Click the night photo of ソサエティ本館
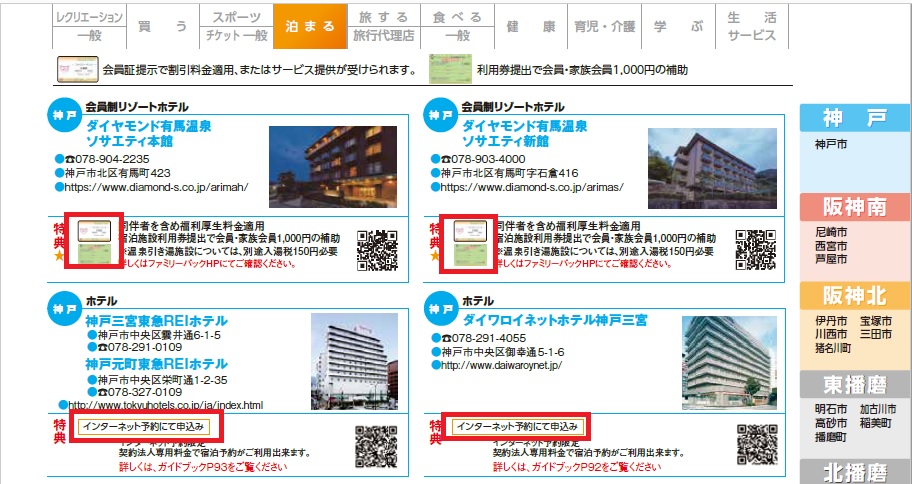Screen dimensions: 912x484 [x=333, y=167]
